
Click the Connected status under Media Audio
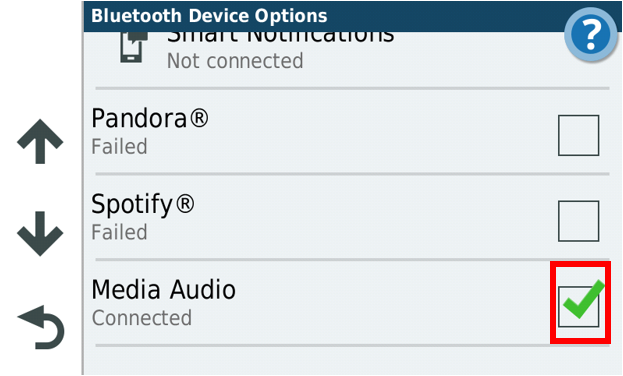[x=141, y=318]
